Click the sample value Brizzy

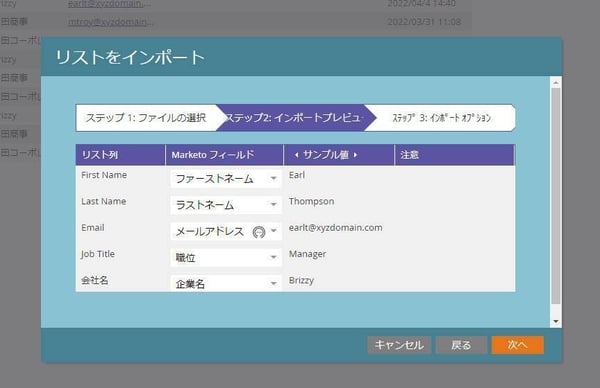[x=302, y=280]
